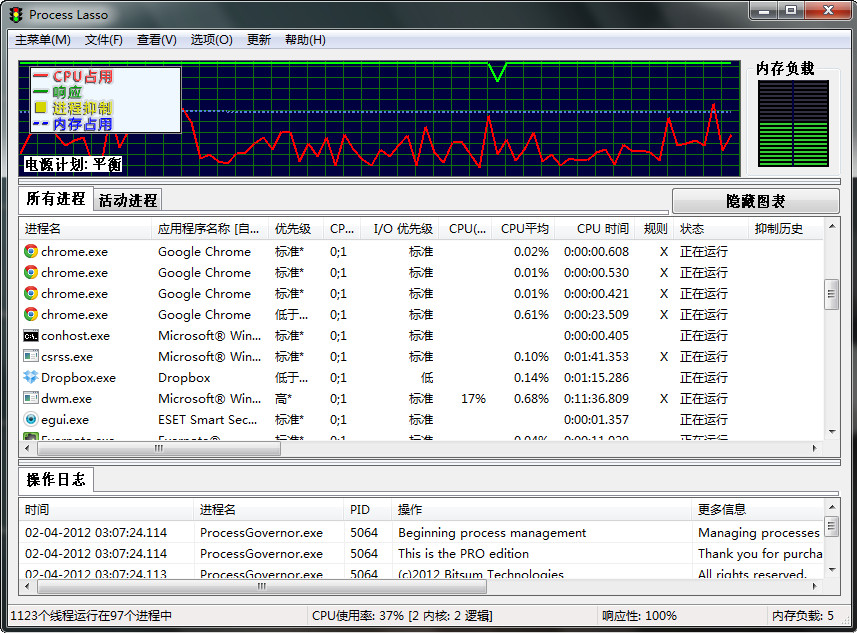Click 'ESET Smart Sec...' application name cell

click(x=207, y=420)
